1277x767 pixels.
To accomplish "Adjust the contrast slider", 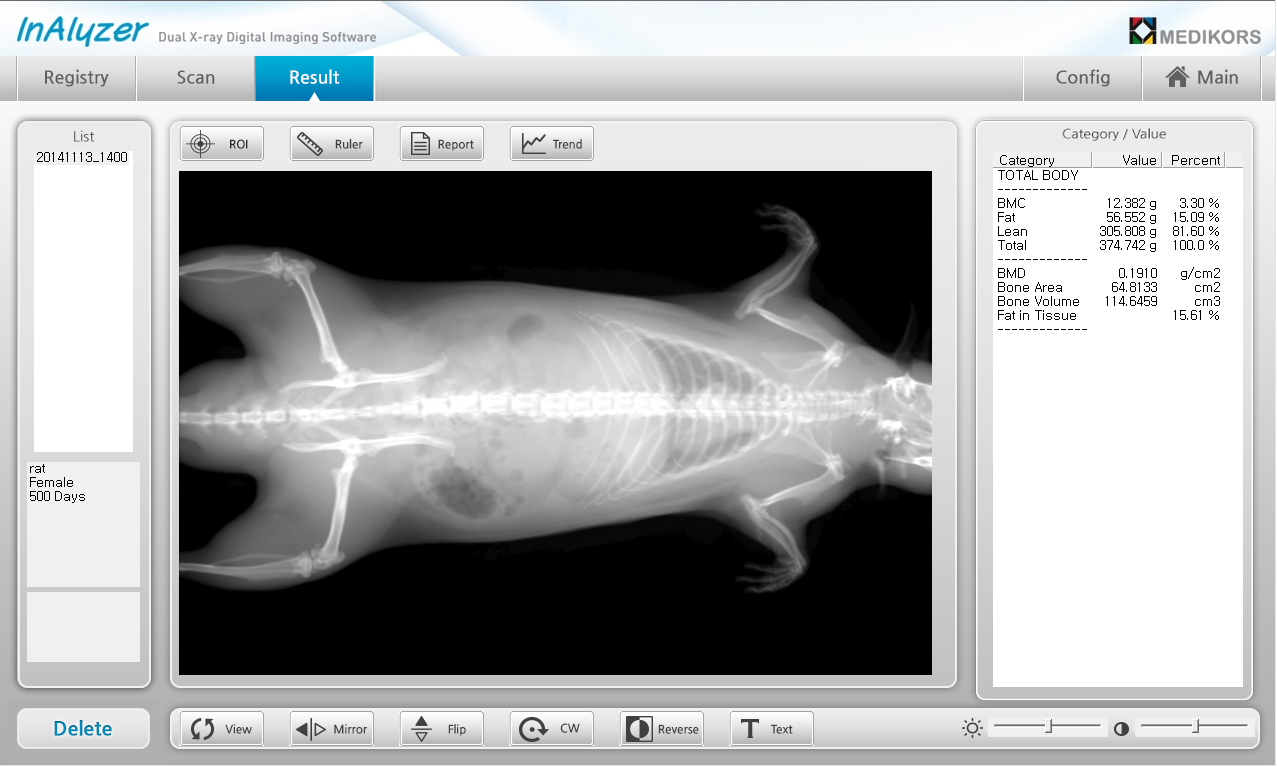I will tap(1195, 727).
